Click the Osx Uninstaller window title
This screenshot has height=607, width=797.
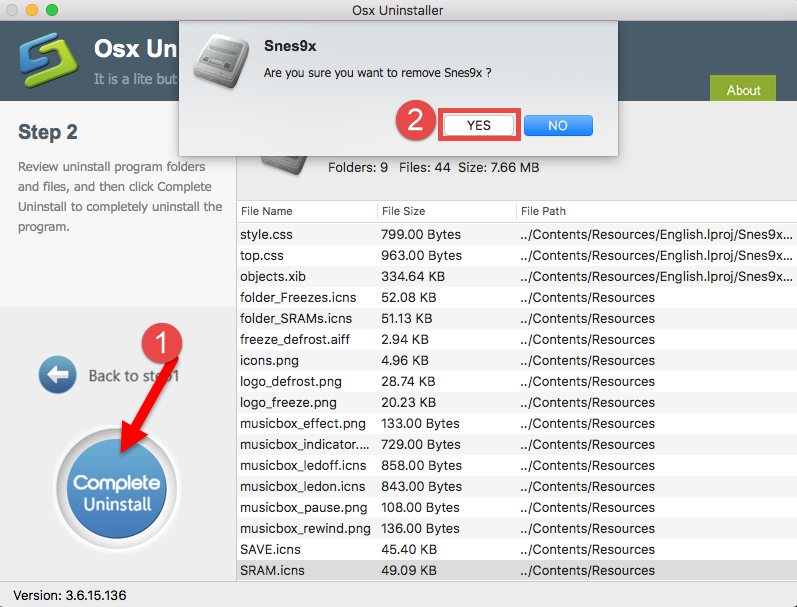pos(397,10)
